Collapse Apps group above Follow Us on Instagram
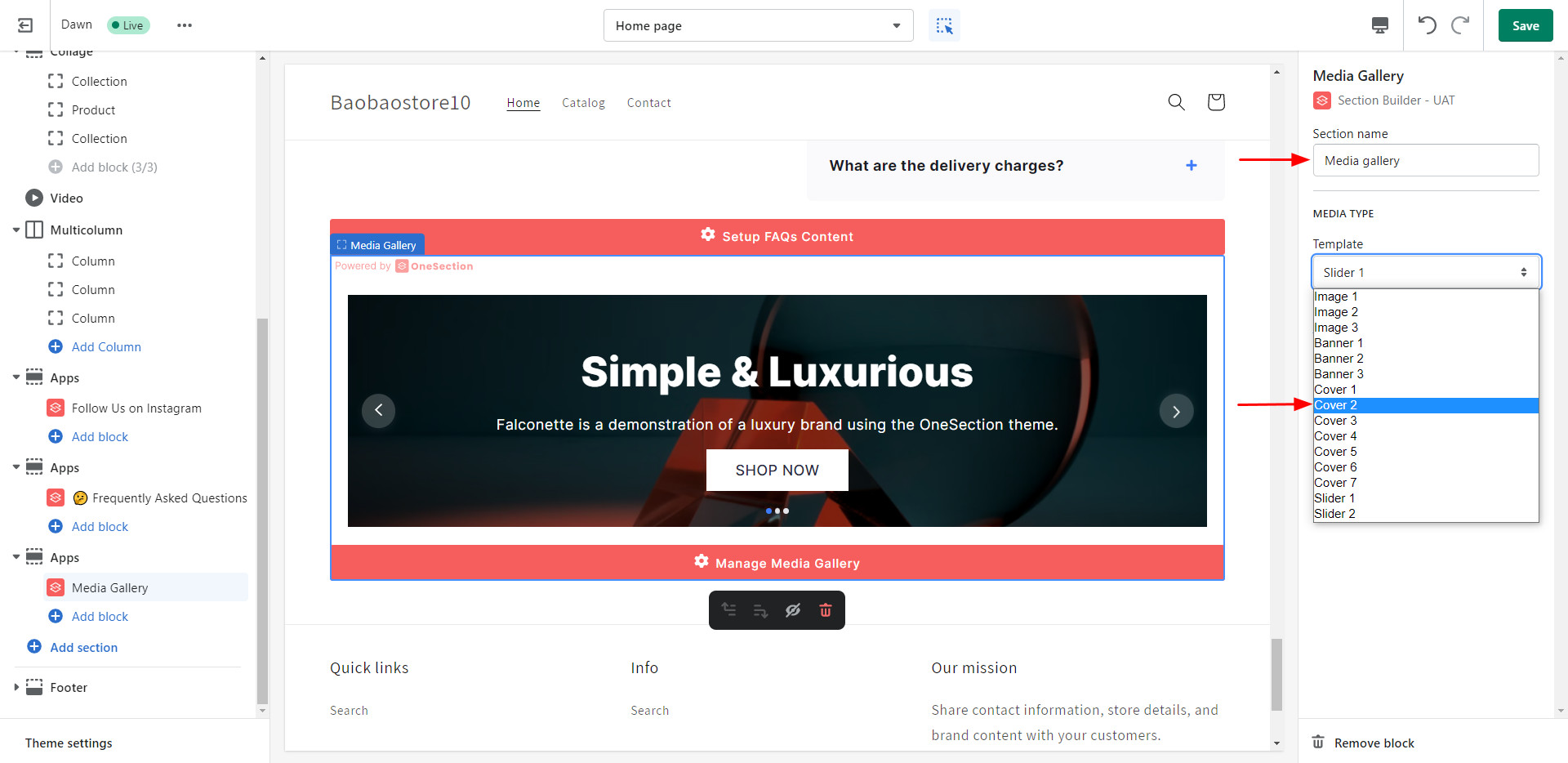The image size is (1568, 763). point(16,377)
